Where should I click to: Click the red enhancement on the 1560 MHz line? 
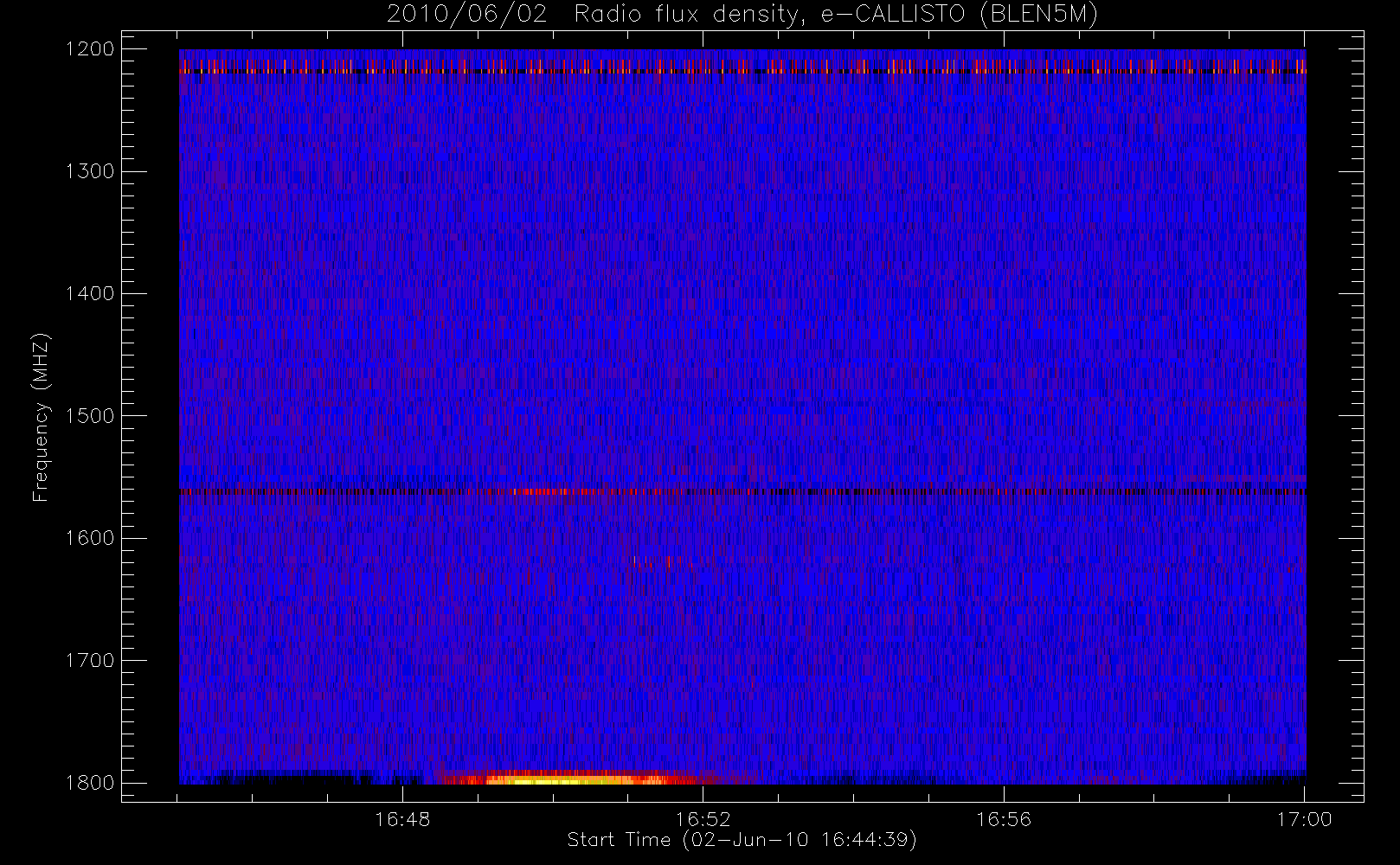click(x=543, y=491)
